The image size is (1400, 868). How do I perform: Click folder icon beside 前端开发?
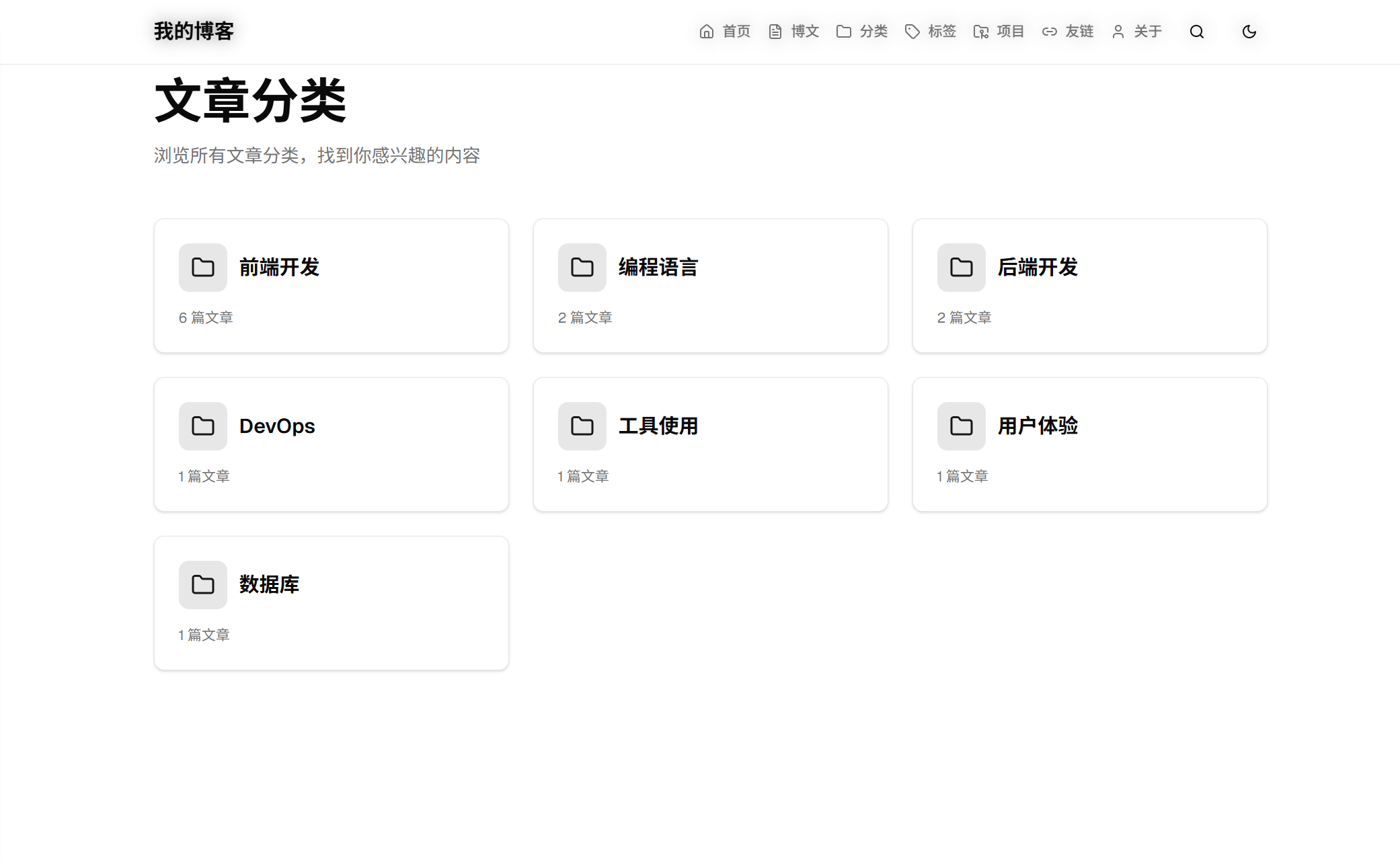point(202,268)
